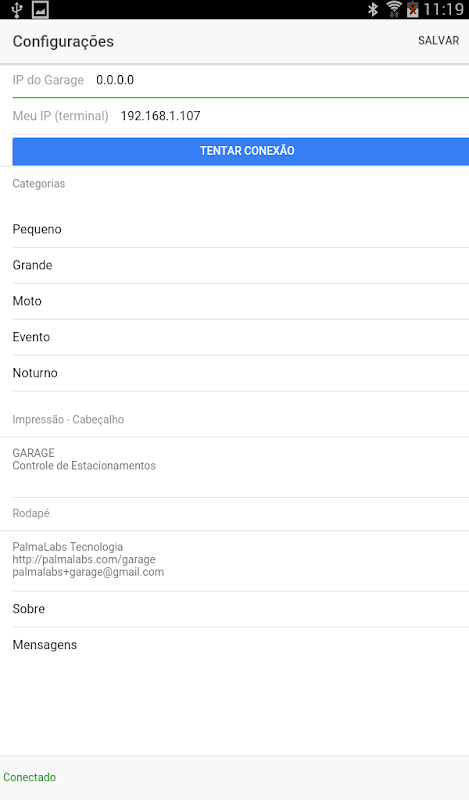Tap the USB connection status icon

(x=17, y=9)
